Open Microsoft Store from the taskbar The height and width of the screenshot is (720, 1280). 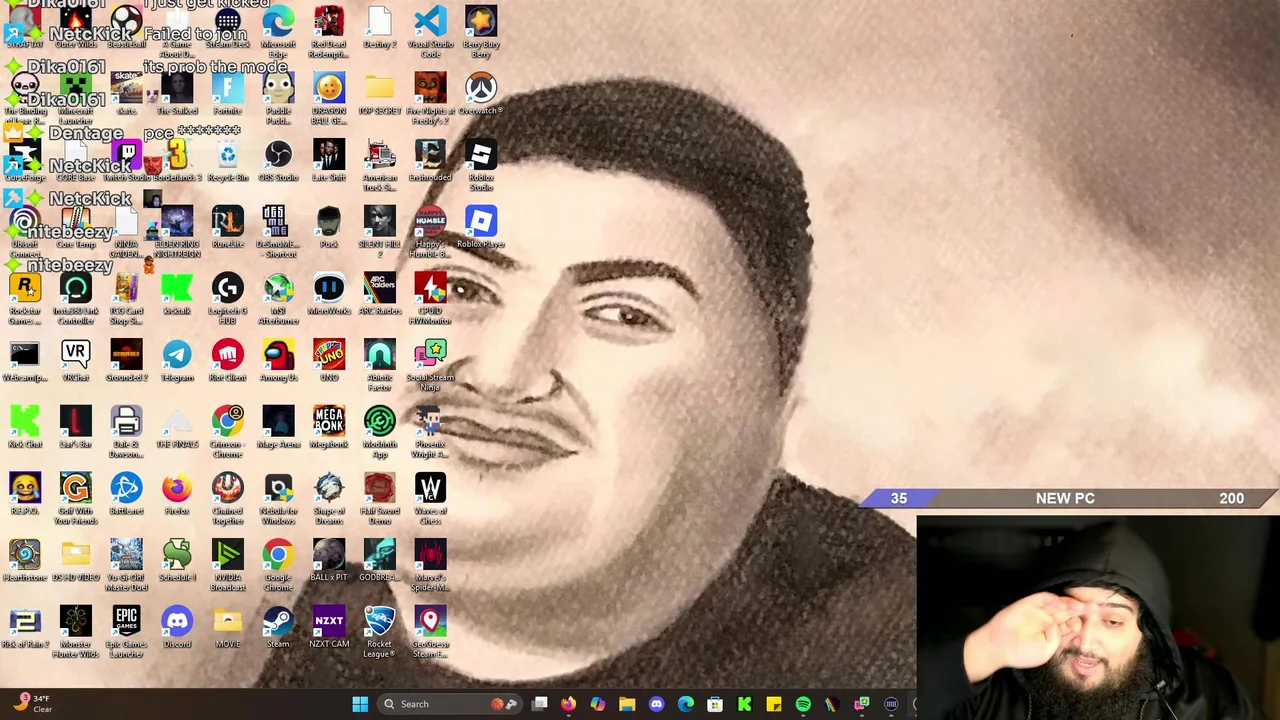point(715,704)
